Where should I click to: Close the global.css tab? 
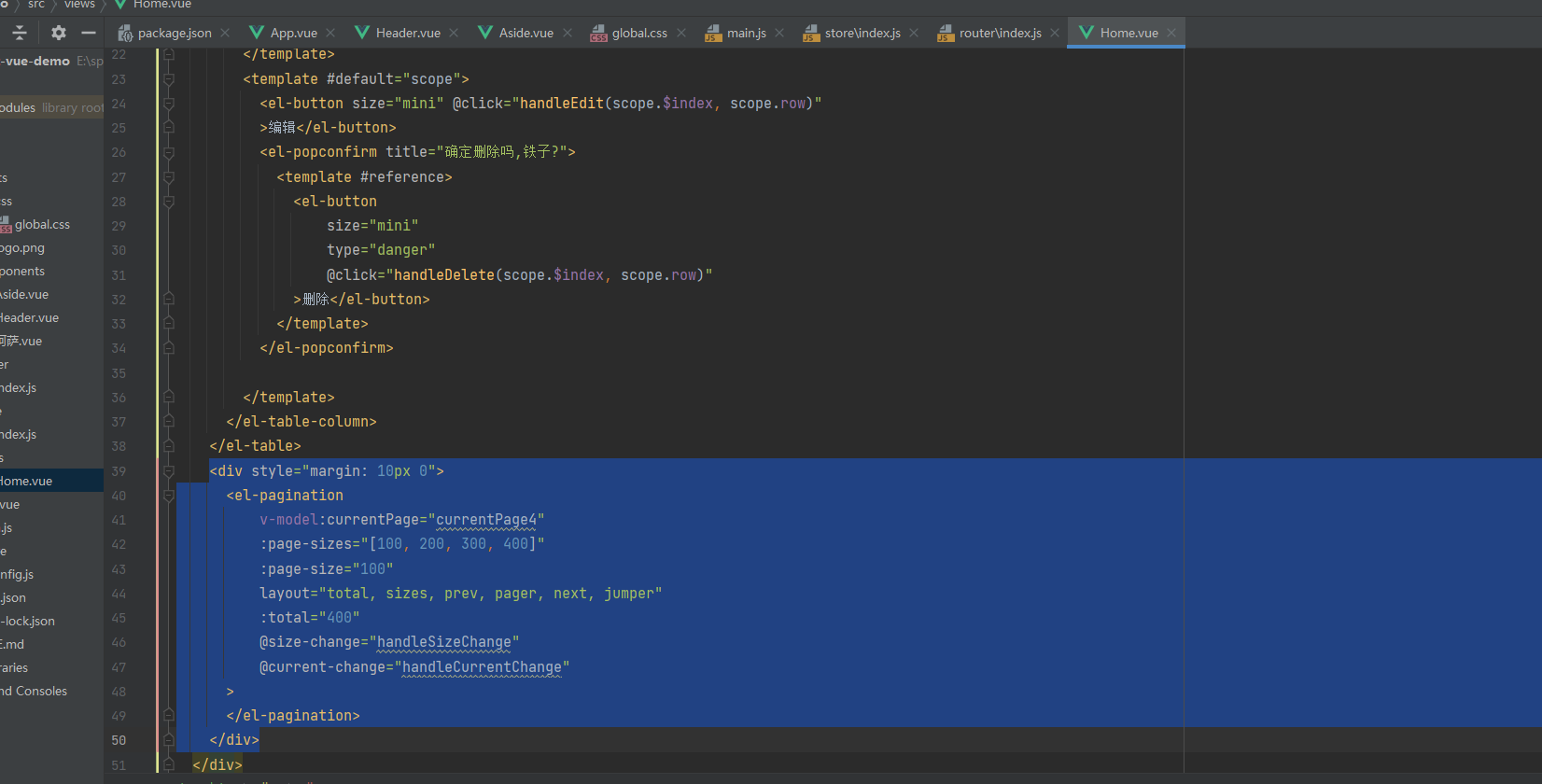tap(681, 33)
